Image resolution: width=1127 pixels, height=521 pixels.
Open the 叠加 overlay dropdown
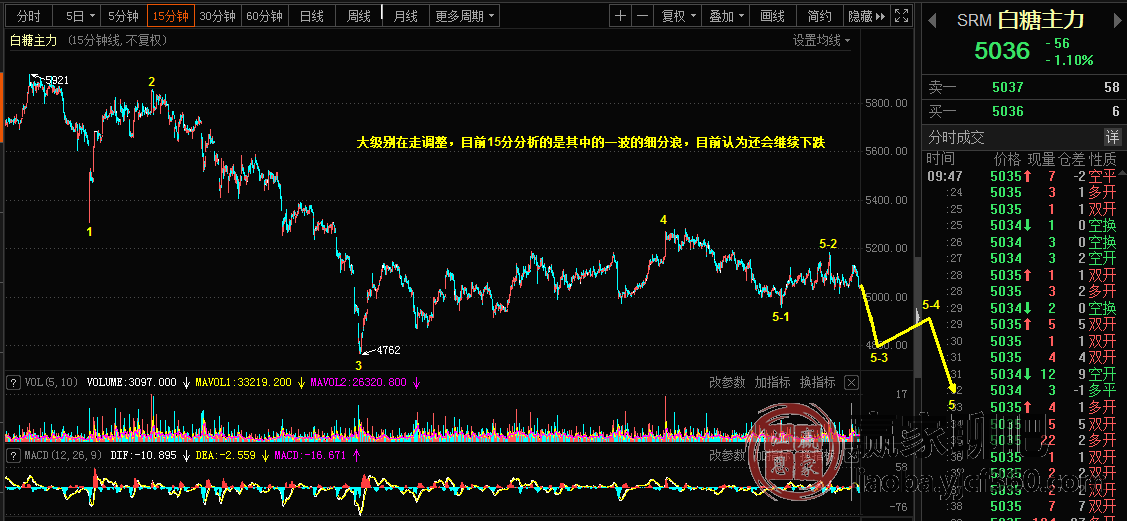(x=726, y=16)
